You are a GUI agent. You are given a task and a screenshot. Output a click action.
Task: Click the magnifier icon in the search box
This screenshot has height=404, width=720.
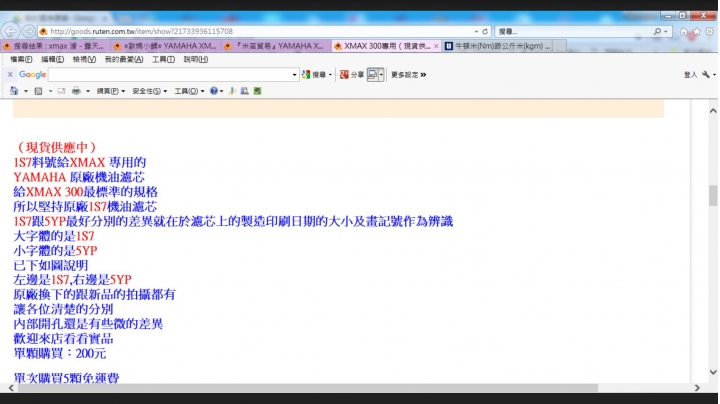tap(657, 32)
